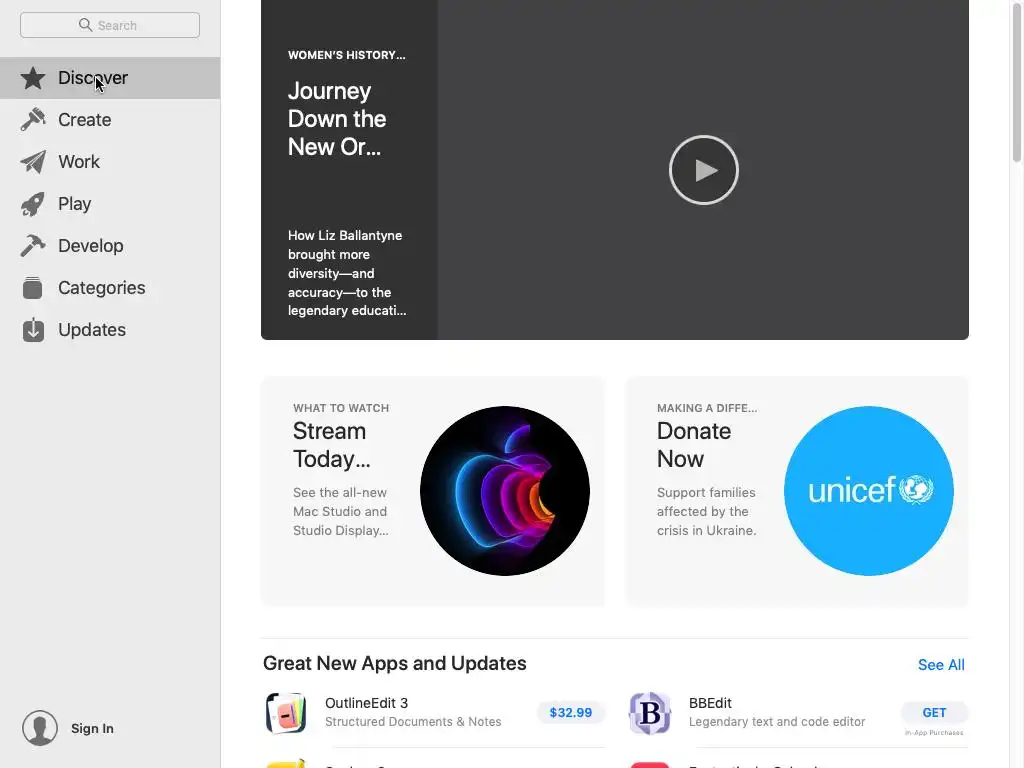
Task: Click Great New Apps and Updates heading
Action: pyautogui.click(x=394, y=664)
